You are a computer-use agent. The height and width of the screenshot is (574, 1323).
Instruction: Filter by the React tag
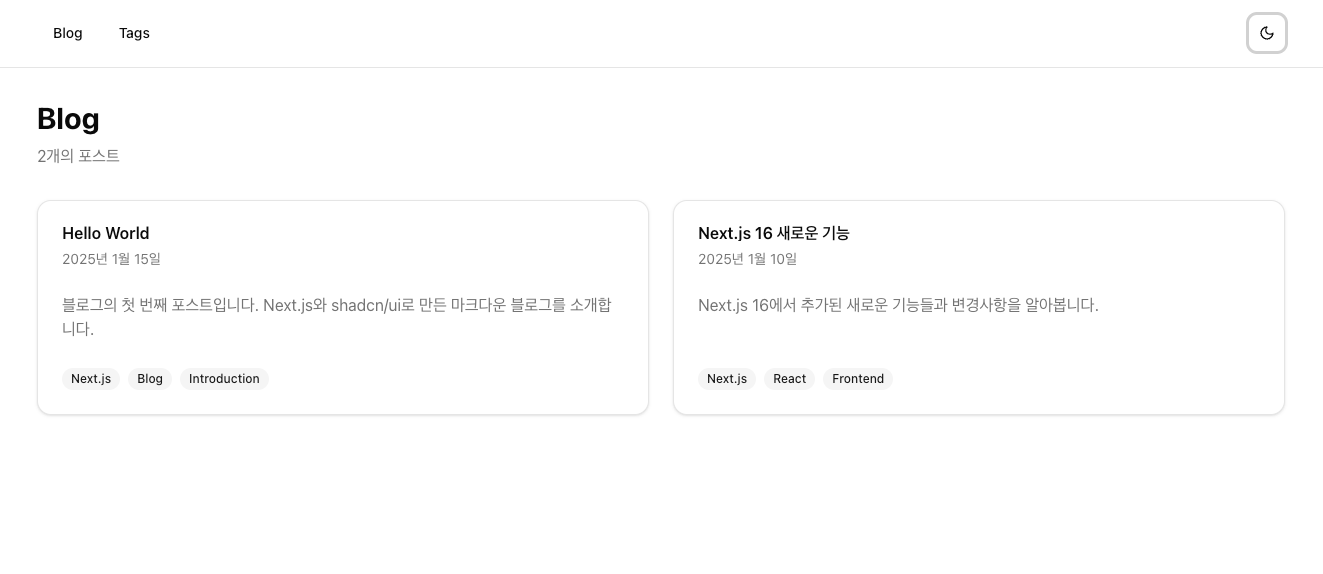click(789, 379)
